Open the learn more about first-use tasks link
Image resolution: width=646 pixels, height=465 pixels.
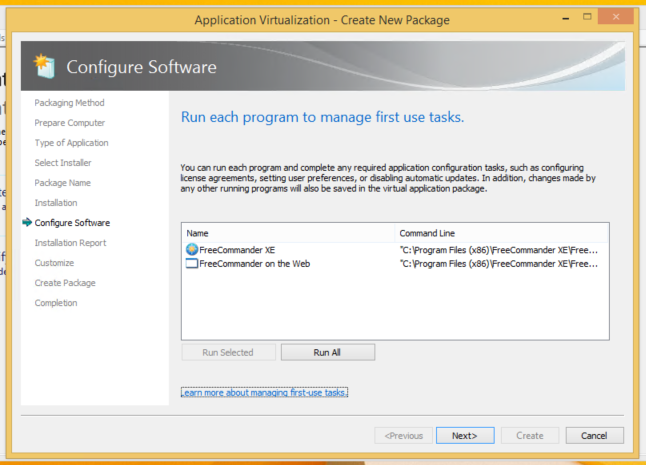264,393
